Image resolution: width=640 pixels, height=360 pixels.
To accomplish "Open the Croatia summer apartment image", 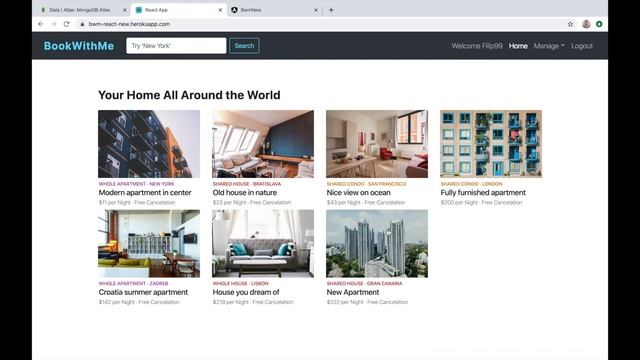I will [x=149, y=244].
